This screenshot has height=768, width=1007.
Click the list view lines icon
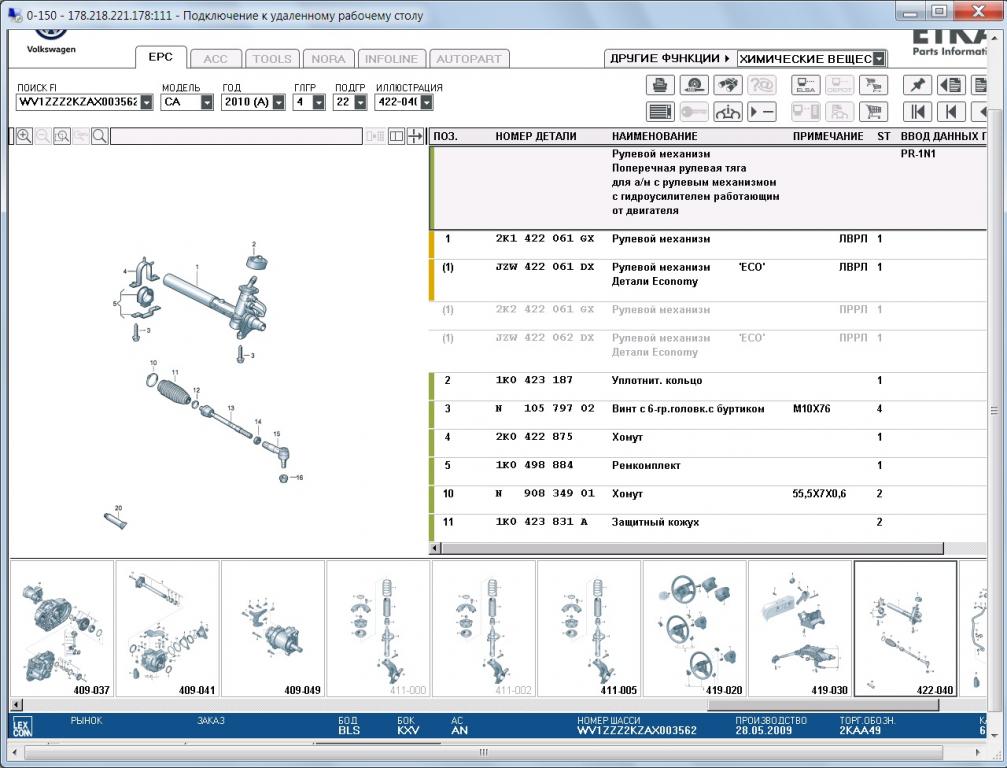click(660, 112)
